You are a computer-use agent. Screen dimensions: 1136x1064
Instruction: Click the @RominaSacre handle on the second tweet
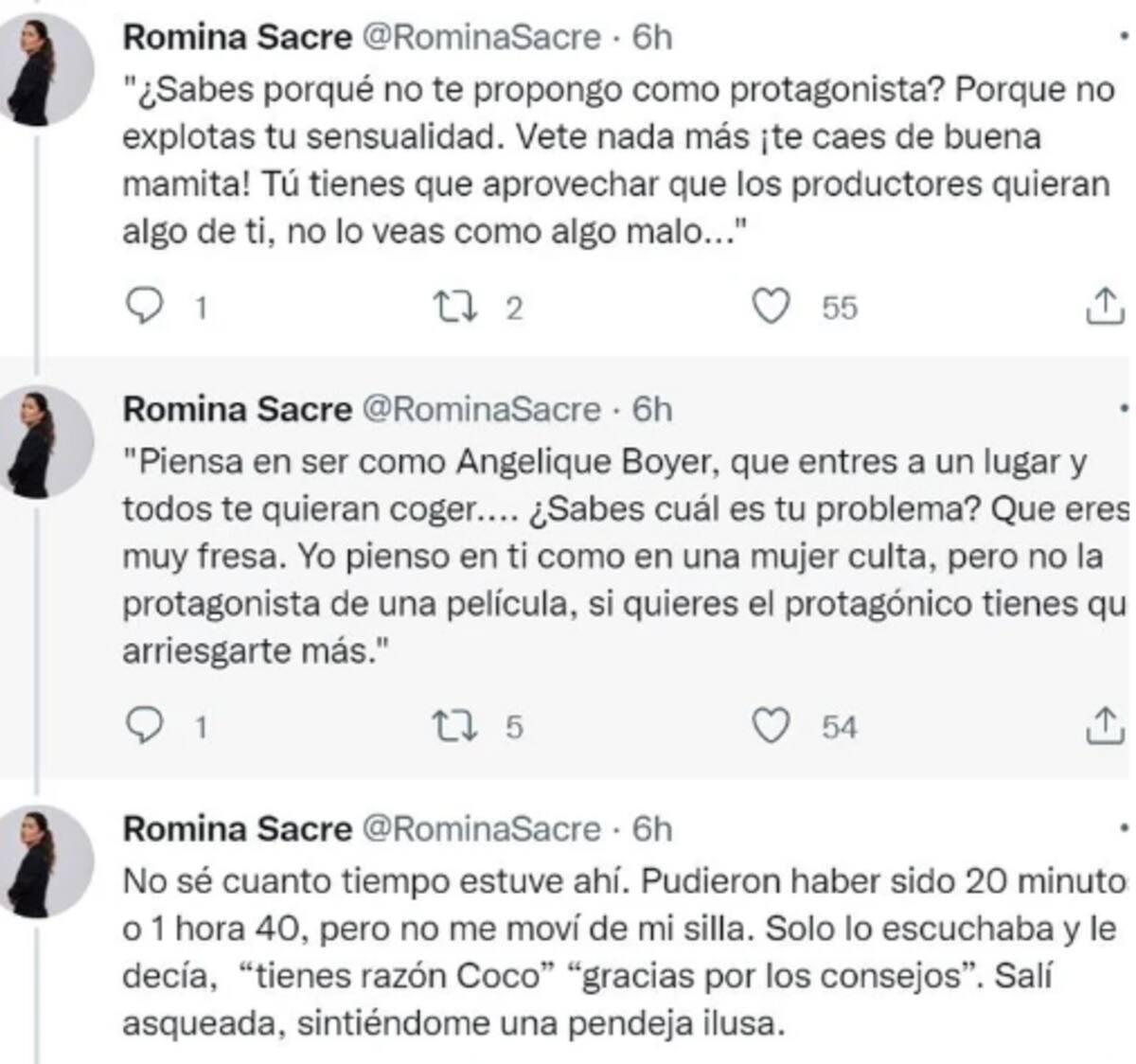tap(482, 409)
